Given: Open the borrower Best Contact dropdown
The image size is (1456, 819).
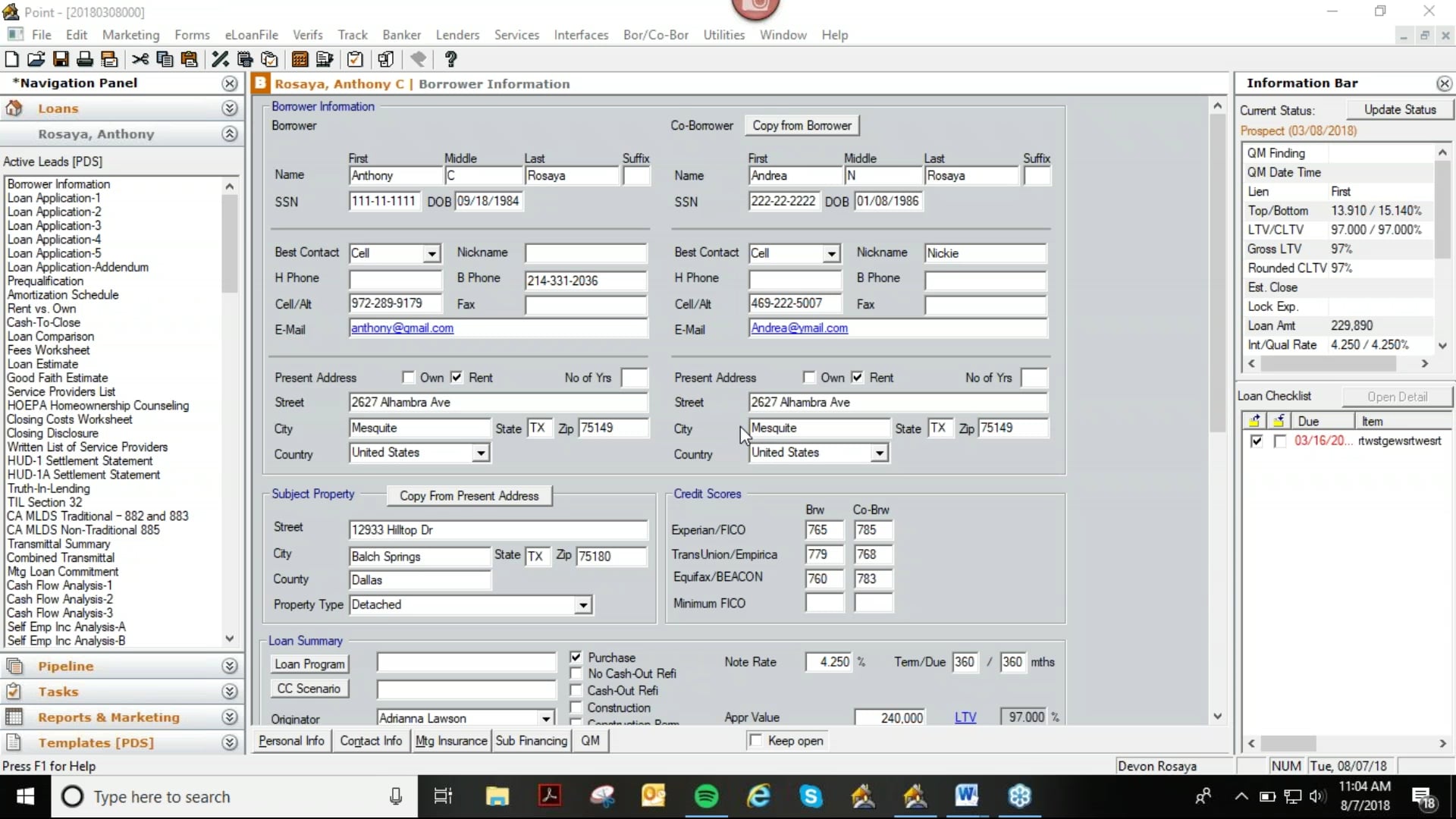Looking at the screenshot, I should (x=431, y=253).
